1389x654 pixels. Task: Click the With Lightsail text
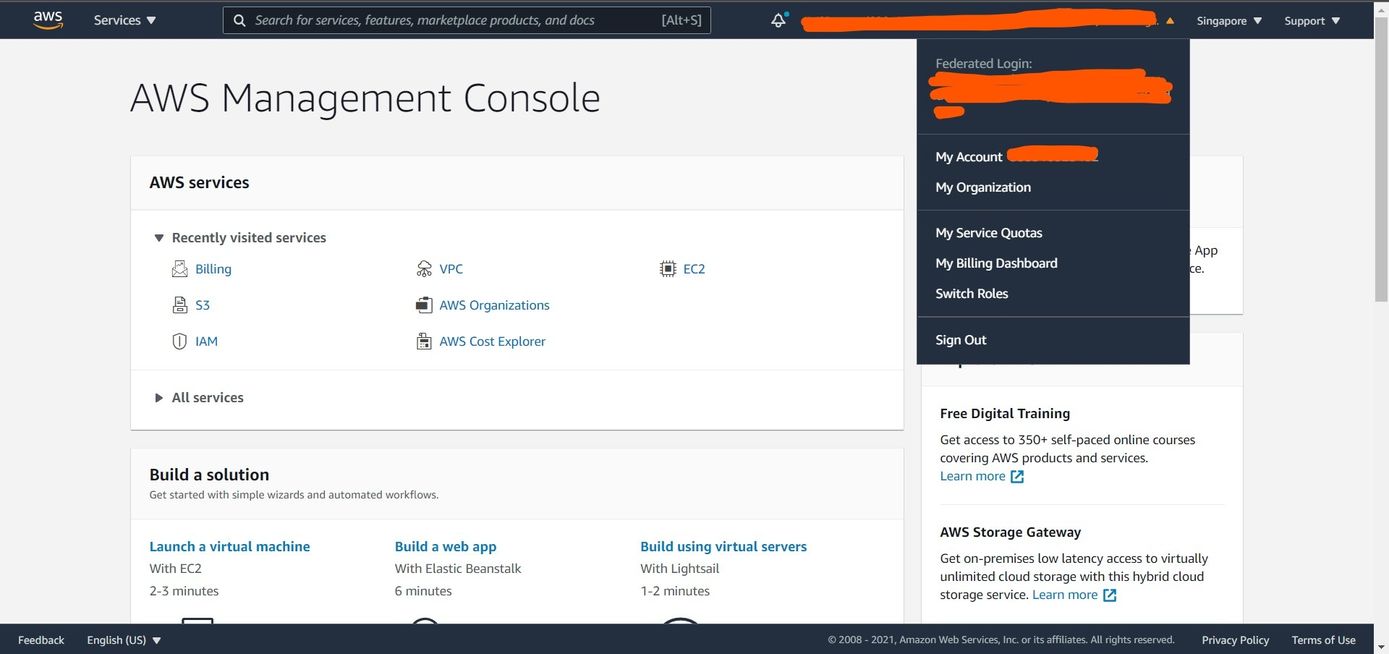coord(680,569)
